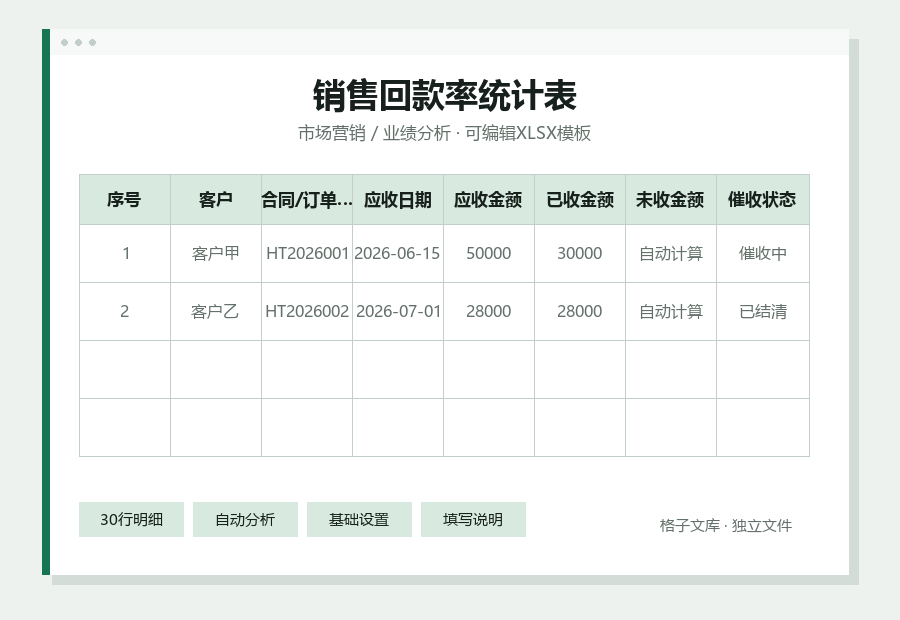The height and width of the screenshot is (620, 900).
Task: Select the cell with sequence number 1
Action: (125, 254)
